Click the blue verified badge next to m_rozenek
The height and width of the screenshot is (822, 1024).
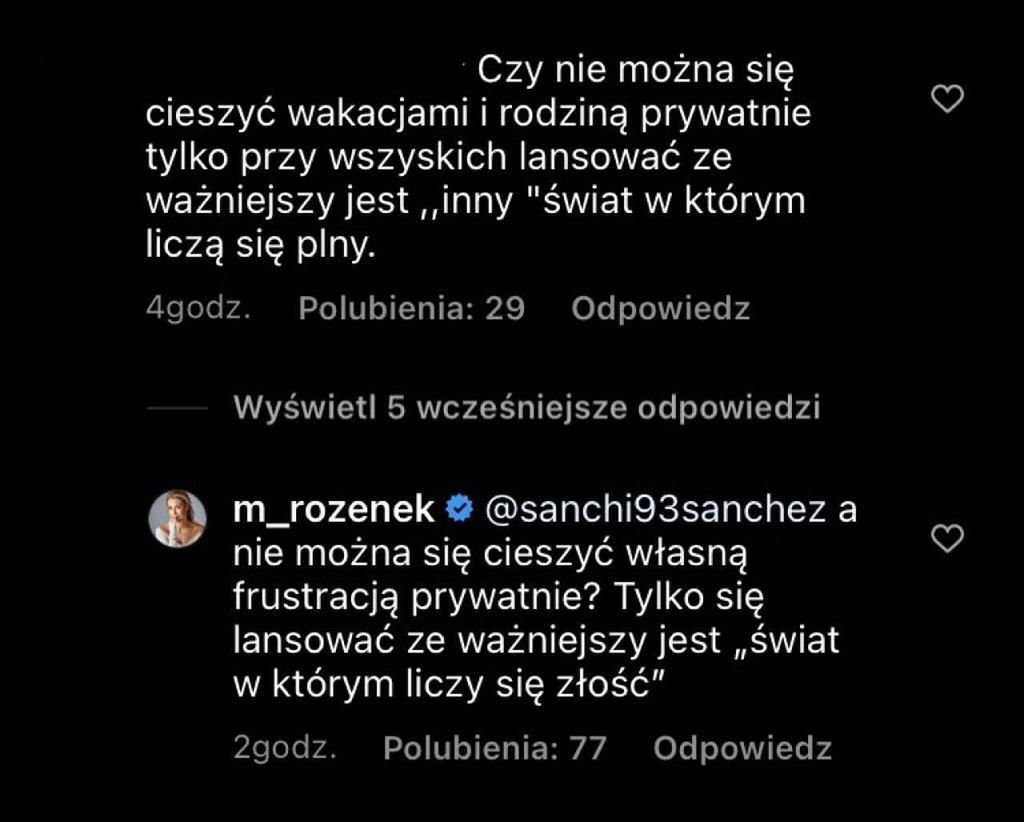click(x=458, y=510)
